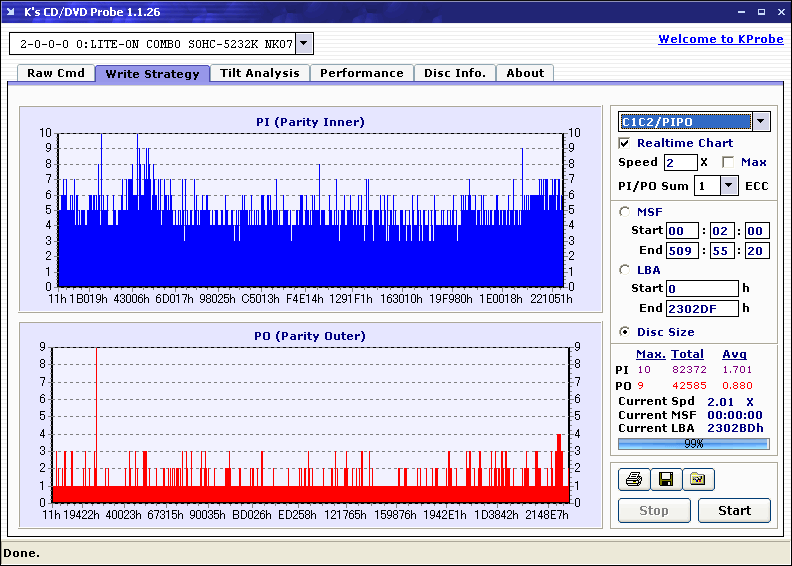
Task: Click the LBA End value field
Action: click(702, 308)
